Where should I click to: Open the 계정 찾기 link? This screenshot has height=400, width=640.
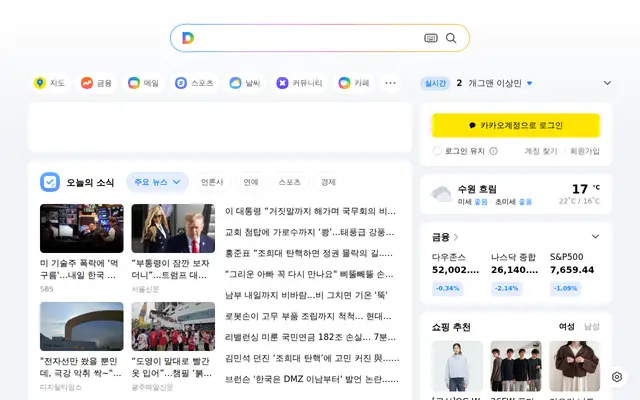coord(540,151)
